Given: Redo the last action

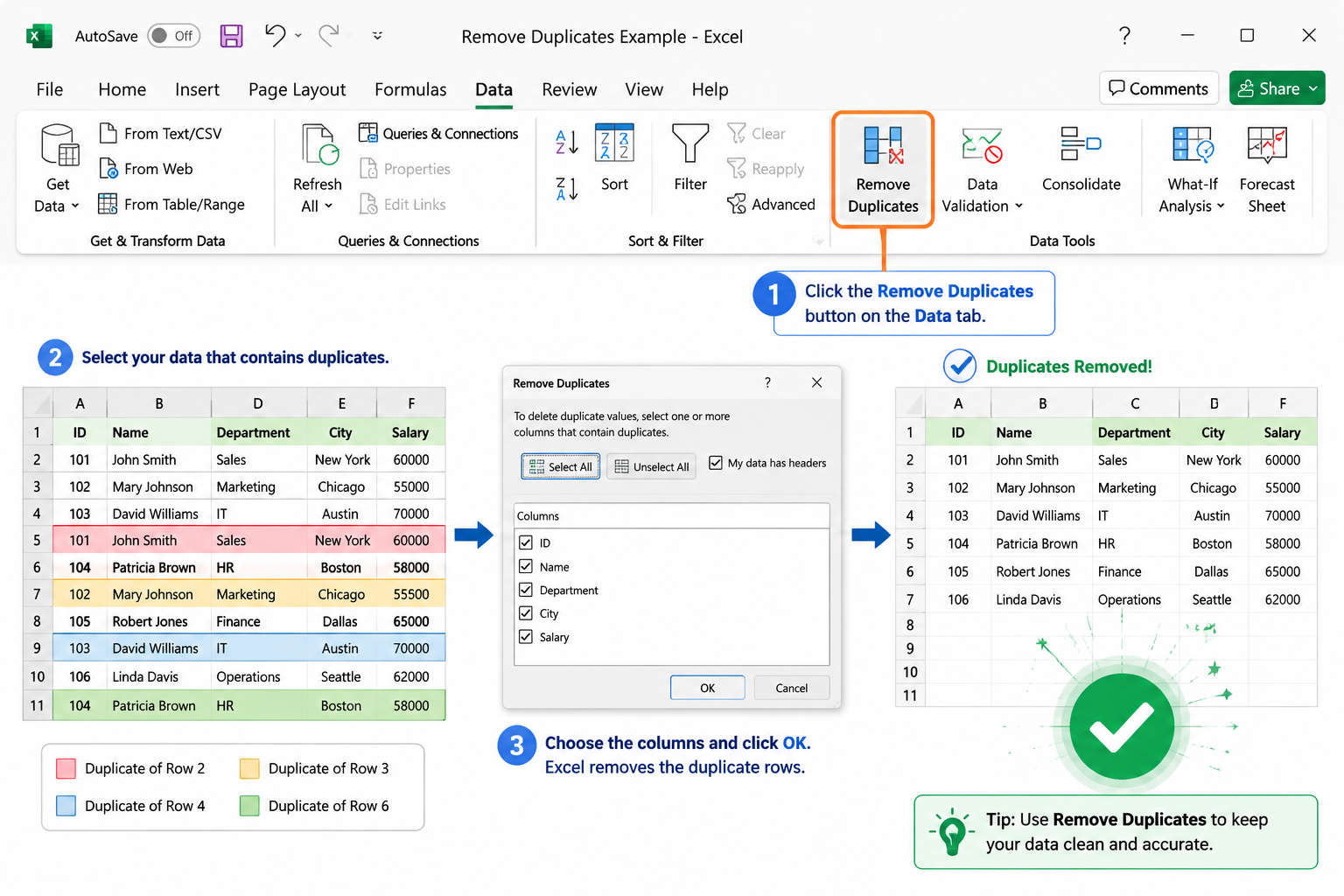Looking at the screenshot, I should [329, 35].
